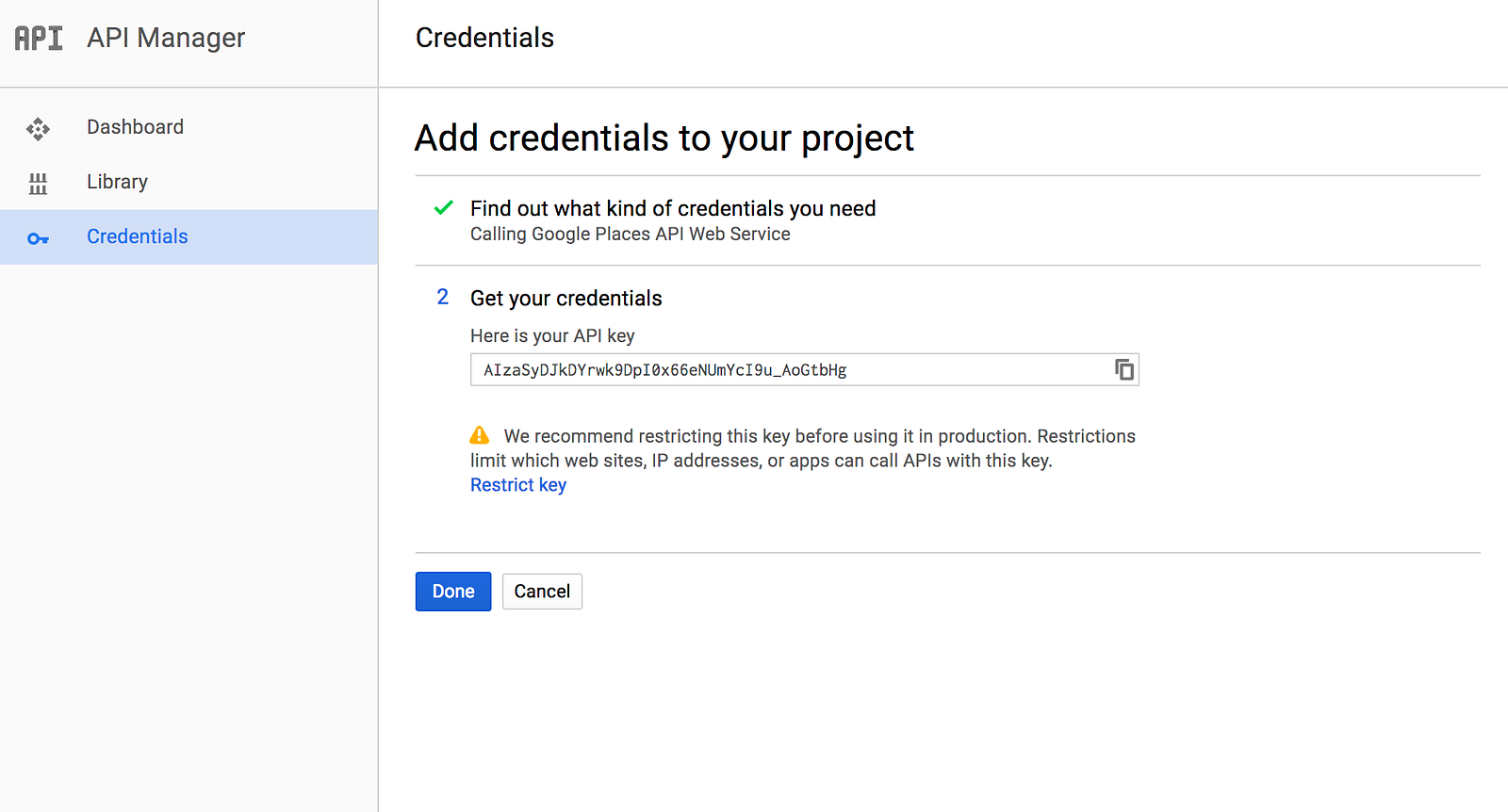
Task: Copy the API key with the copy icon
Action: pyautogui.click(x=1123, y=369)
